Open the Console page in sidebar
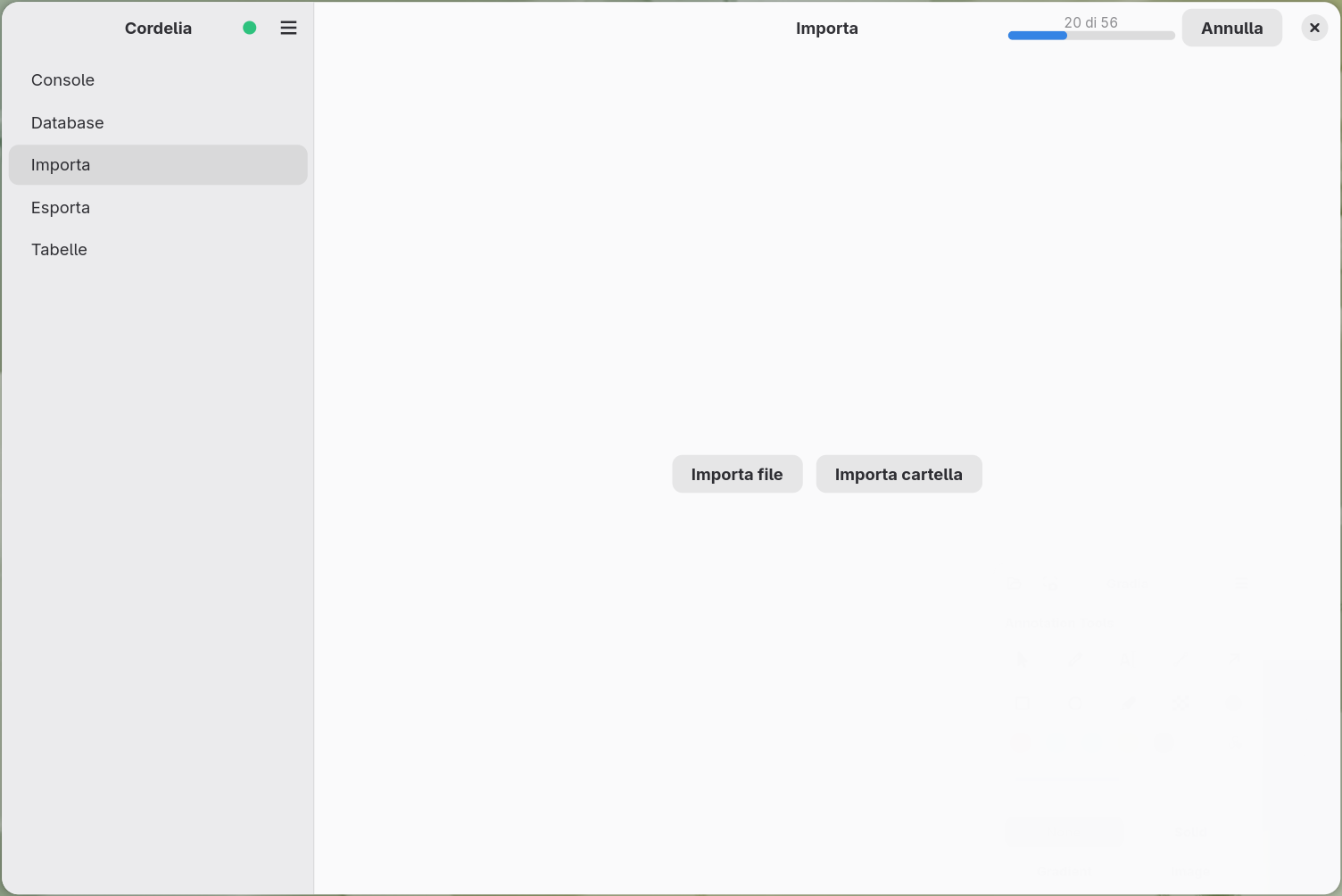 (158, 80)
